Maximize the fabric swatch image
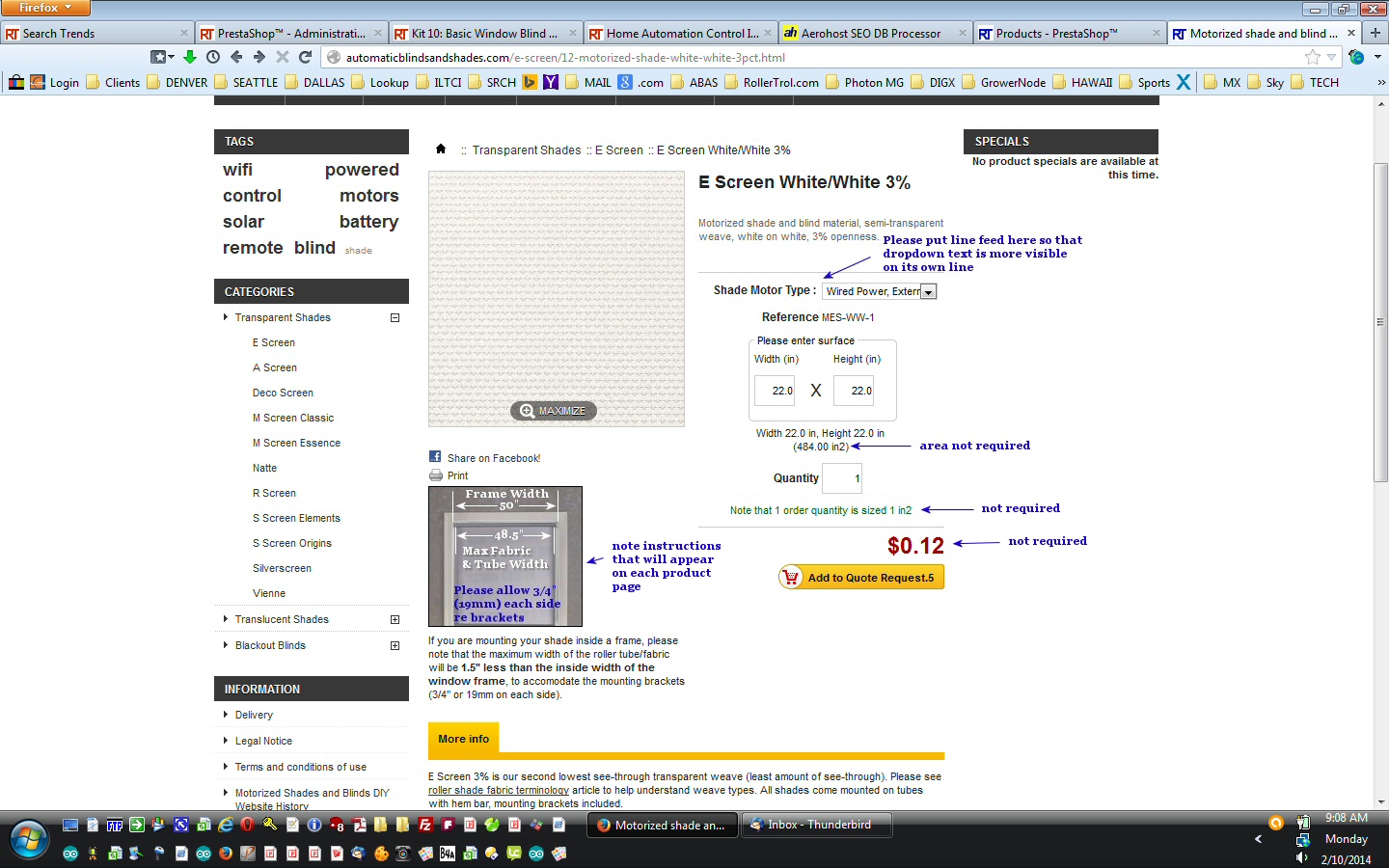1389x868 pixels. tap(554, 411)
